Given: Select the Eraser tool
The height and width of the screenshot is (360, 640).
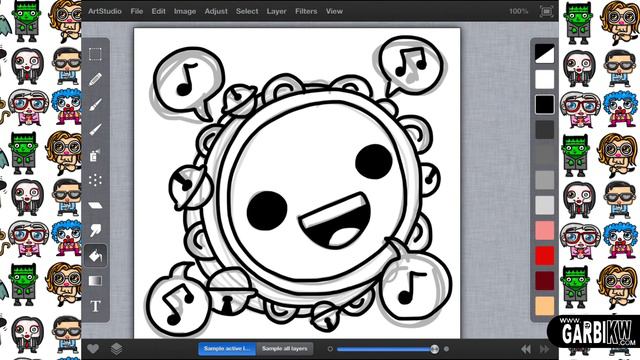Looking at the screenshot, I should tap(95, 205).
